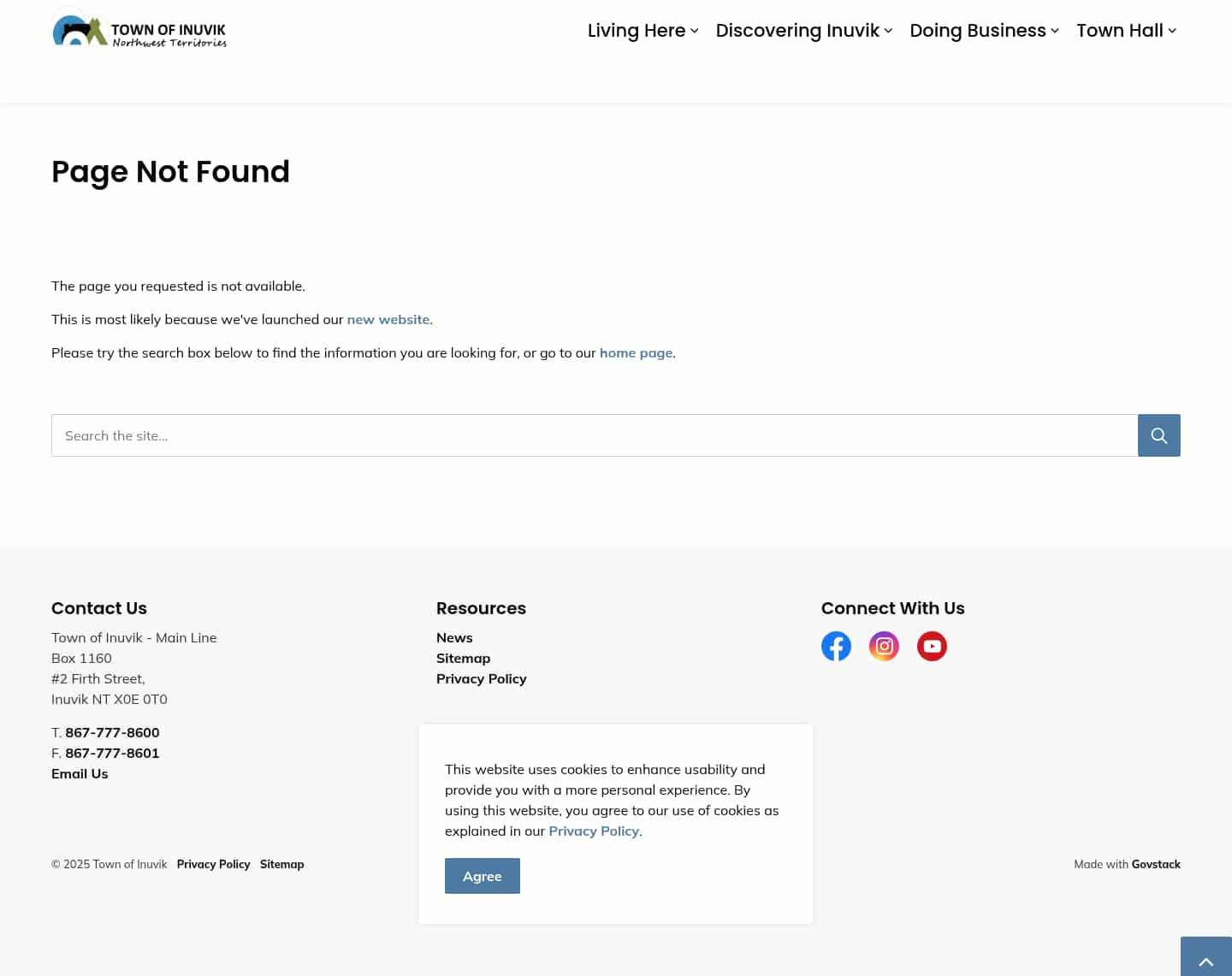
Task: Click the search magnifying glass button
Action: coord(1158,435)
